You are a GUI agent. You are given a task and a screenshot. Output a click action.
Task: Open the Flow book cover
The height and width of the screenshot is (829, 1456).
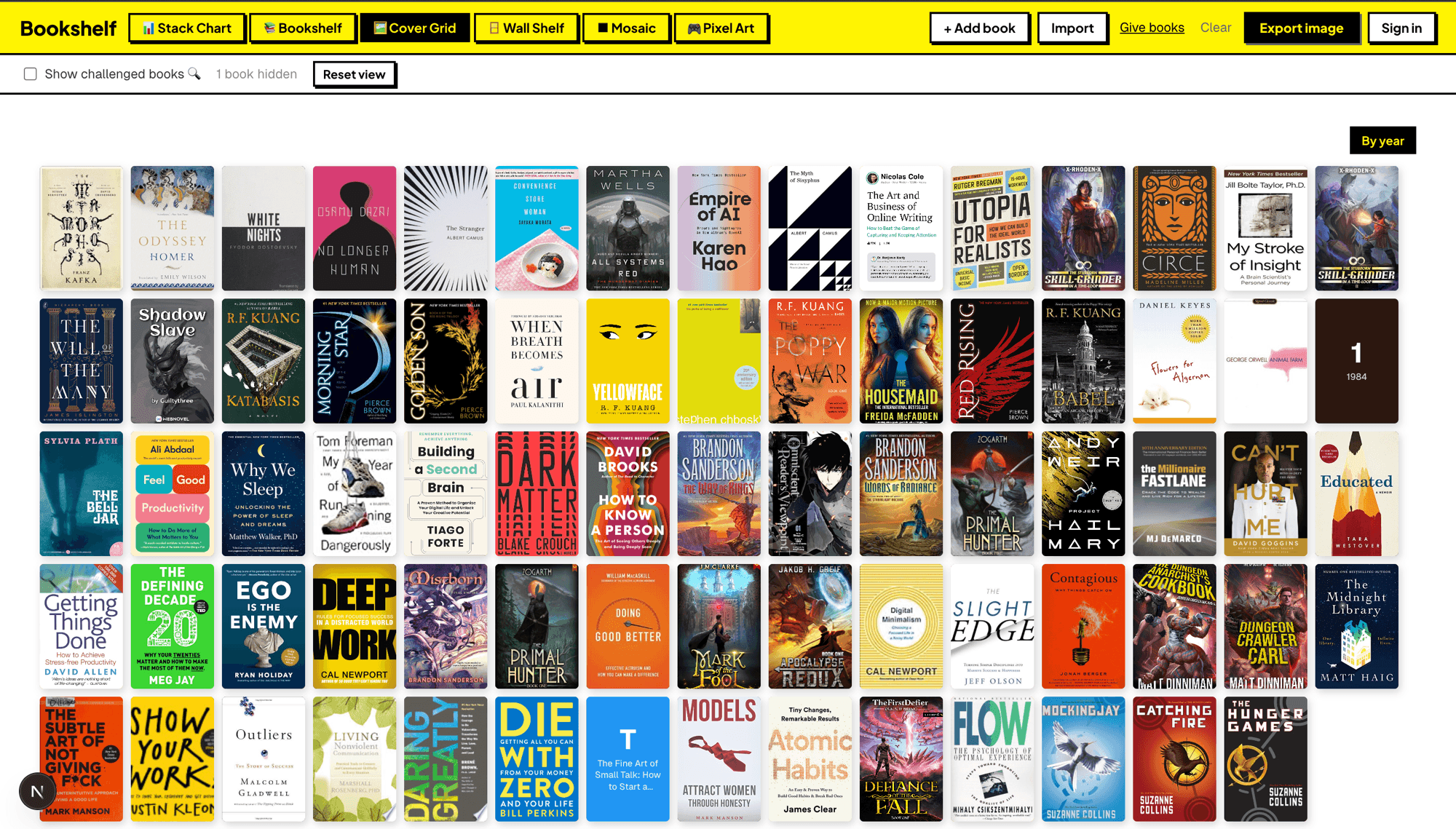tap(992, 759)
